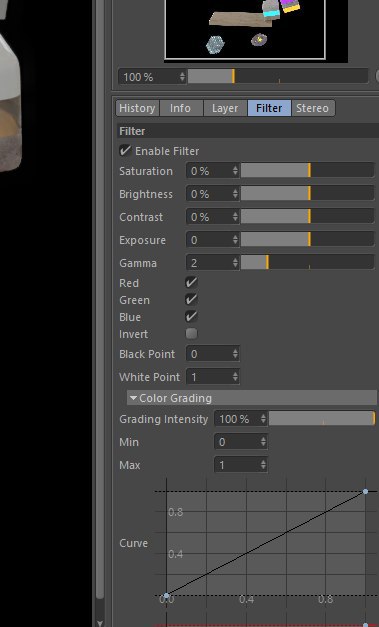Select the curve's bottom-left control point

pyautogui.click(x=167, y=595)
